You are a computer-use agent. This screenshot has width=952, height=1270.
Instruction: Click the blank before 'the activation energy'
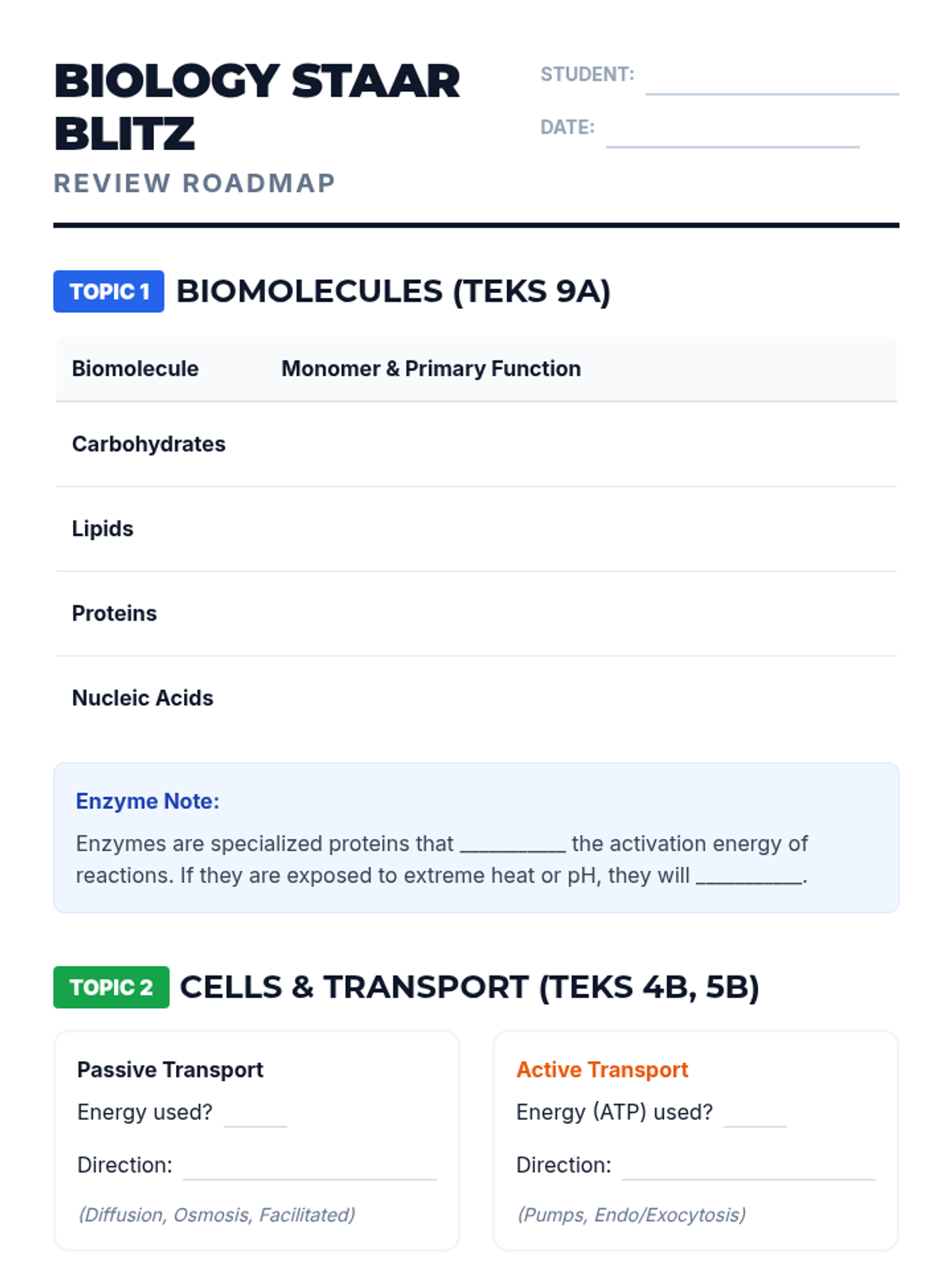(x=512, y=845)
